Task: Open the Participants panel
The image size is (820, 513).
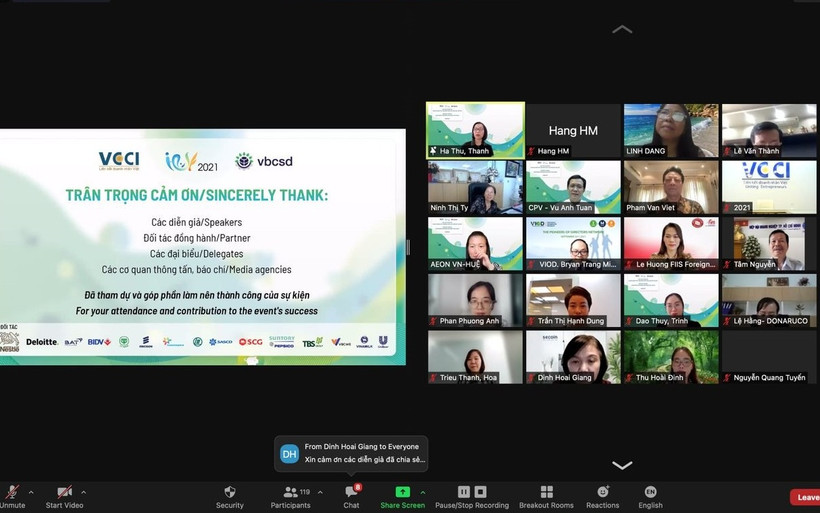Action: coord(290,493)
